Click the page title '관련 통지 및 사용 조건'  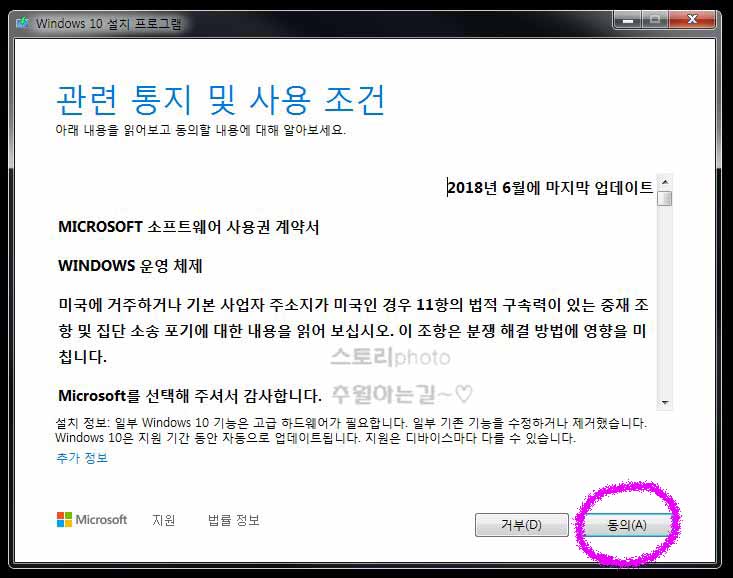pyautogui.click(x=220, y=100)
